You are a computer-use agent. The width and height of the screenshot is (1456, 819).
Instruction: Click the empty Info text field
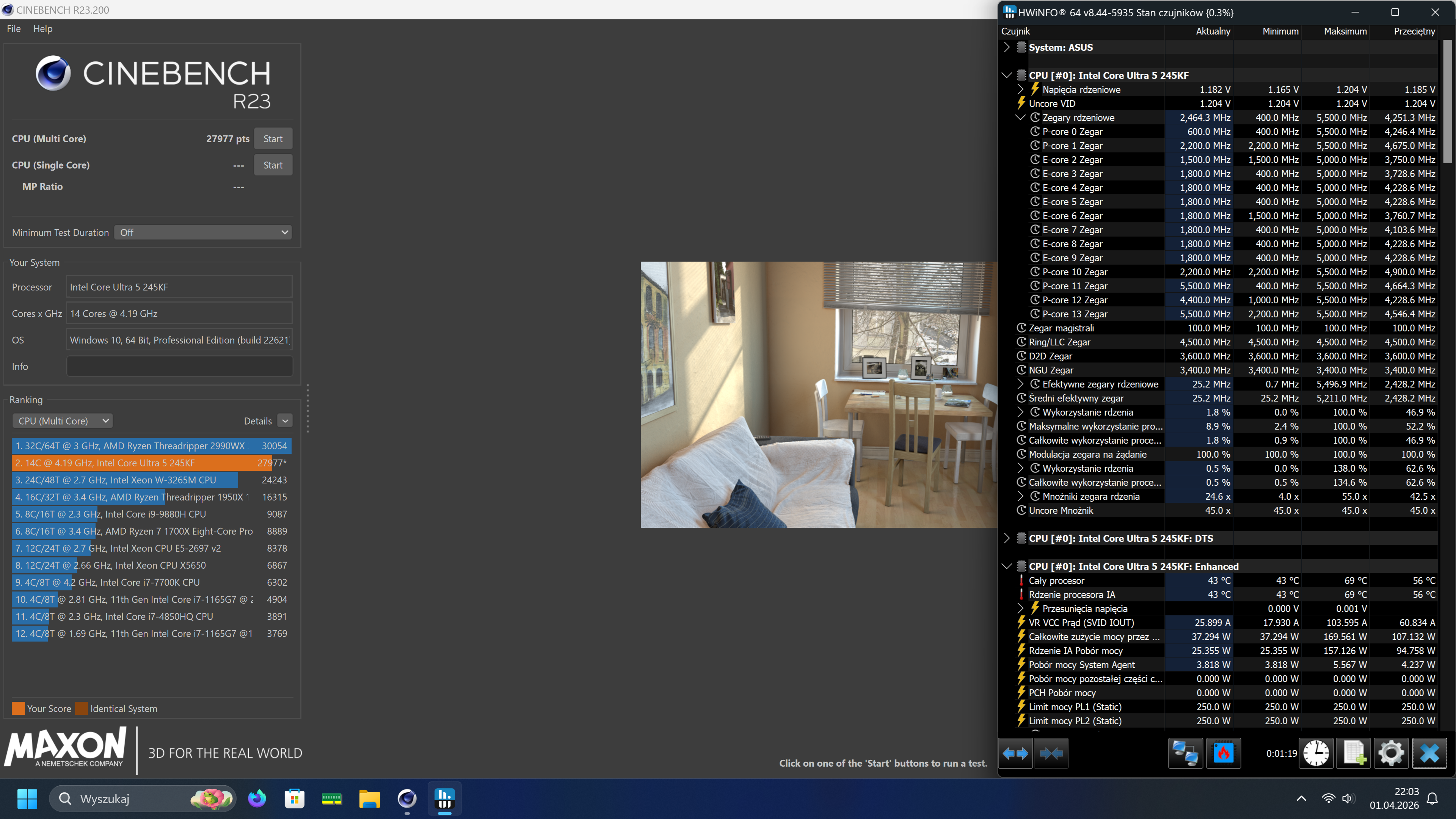pyautogui.click(x=179, y=366)
